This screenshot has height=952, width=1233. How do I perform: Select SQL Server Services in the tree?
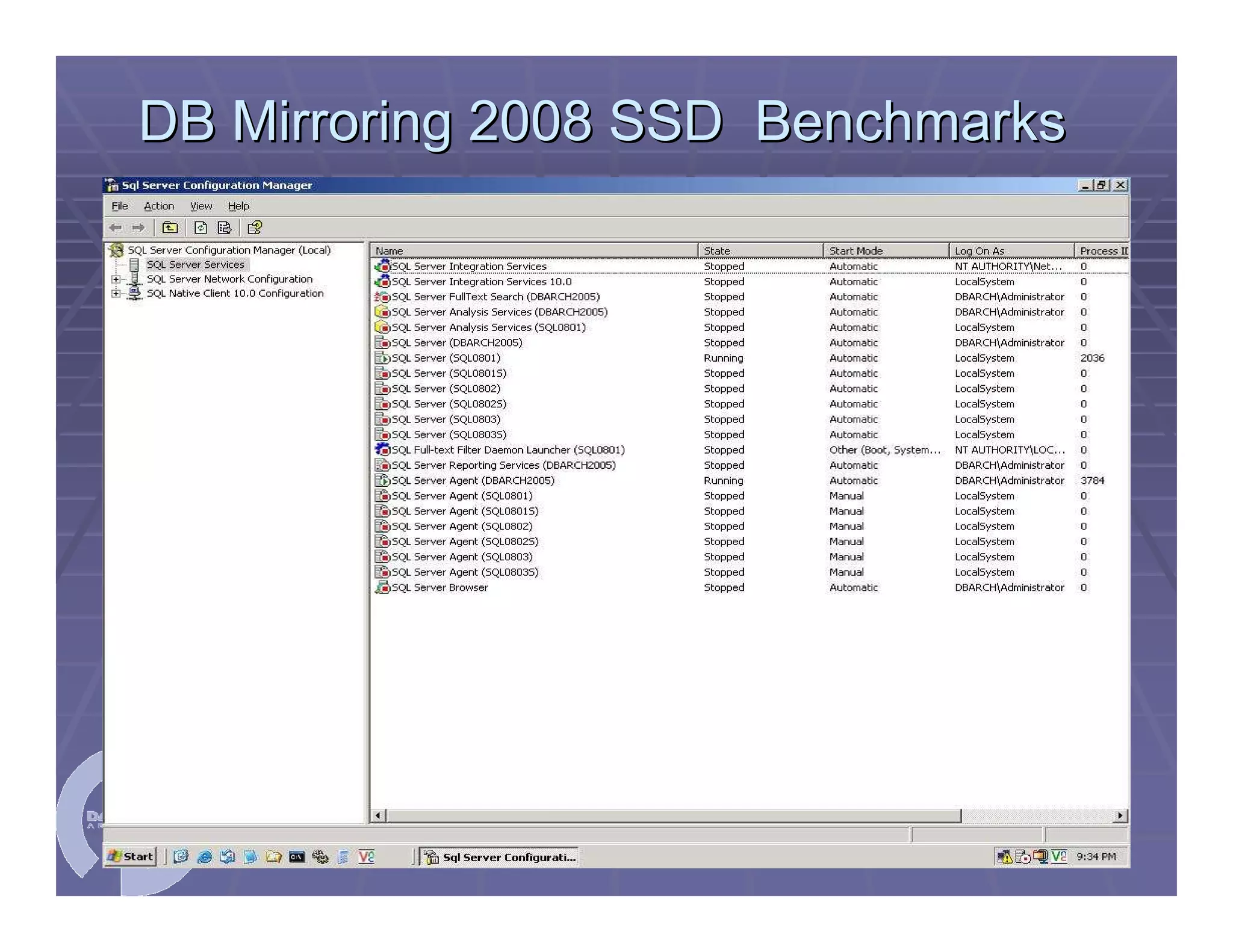point(196,264)
